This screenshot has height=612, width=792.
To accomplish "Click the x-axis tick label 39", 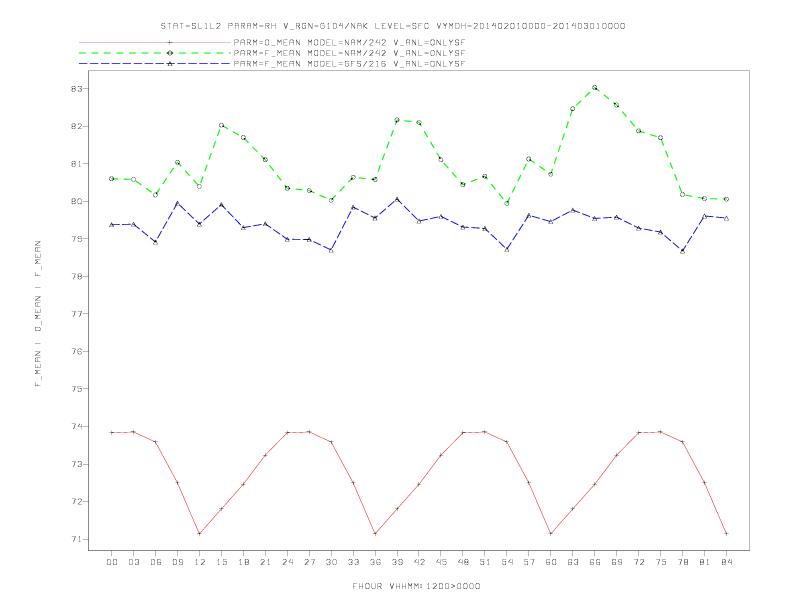I will coord(397,562).
